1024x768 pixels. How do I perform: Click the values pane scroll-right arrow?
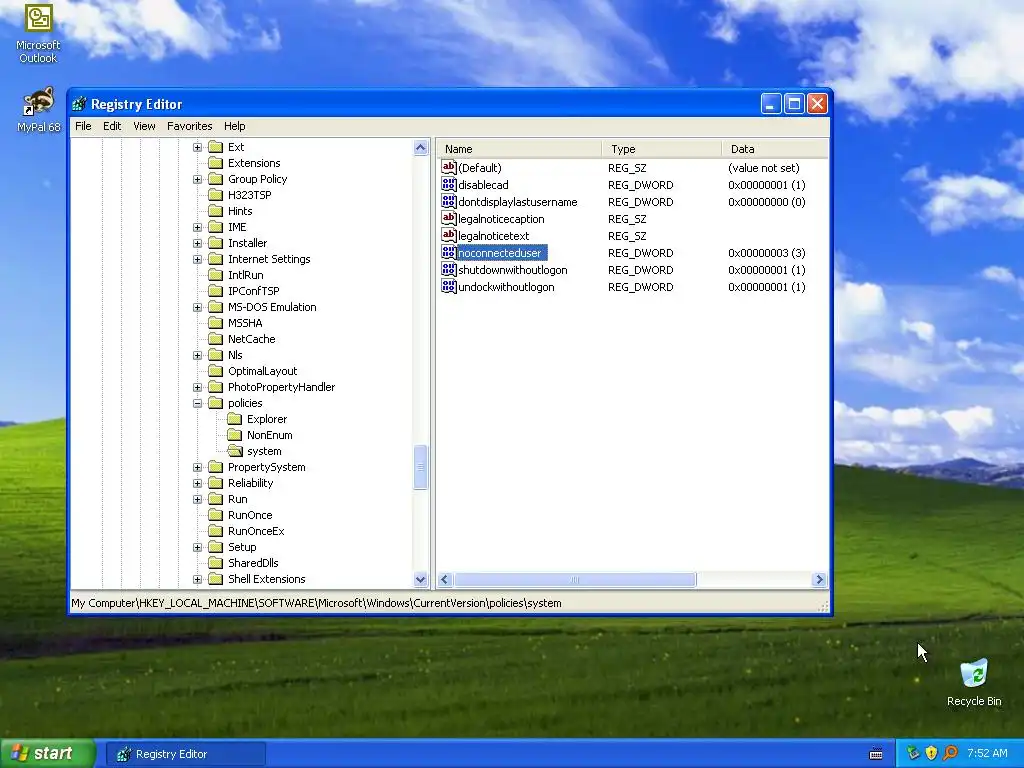[x=819, y=579]
